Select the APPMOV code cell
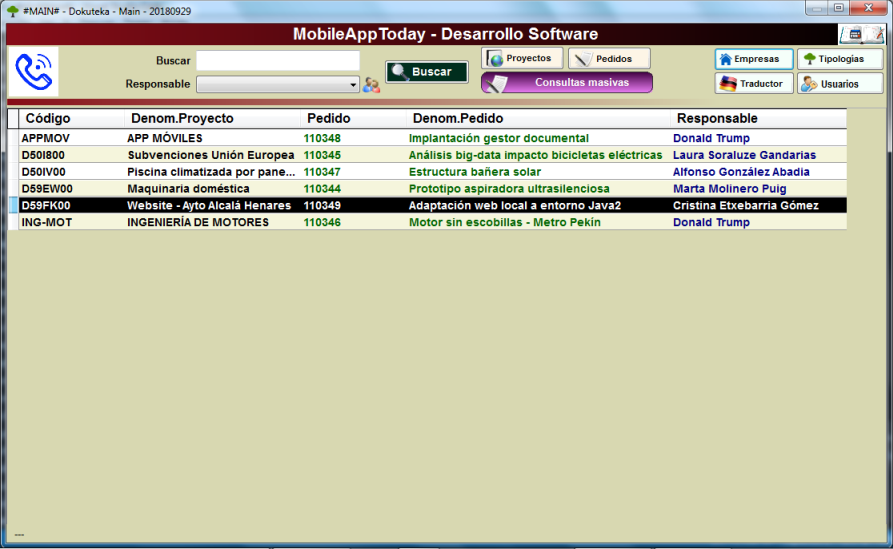This screenshot has height=549, width=893. pyautogui.click(x=46, y=138)
